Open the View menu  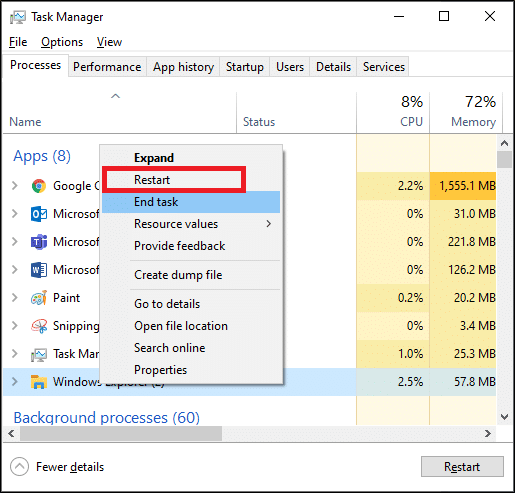109,42
